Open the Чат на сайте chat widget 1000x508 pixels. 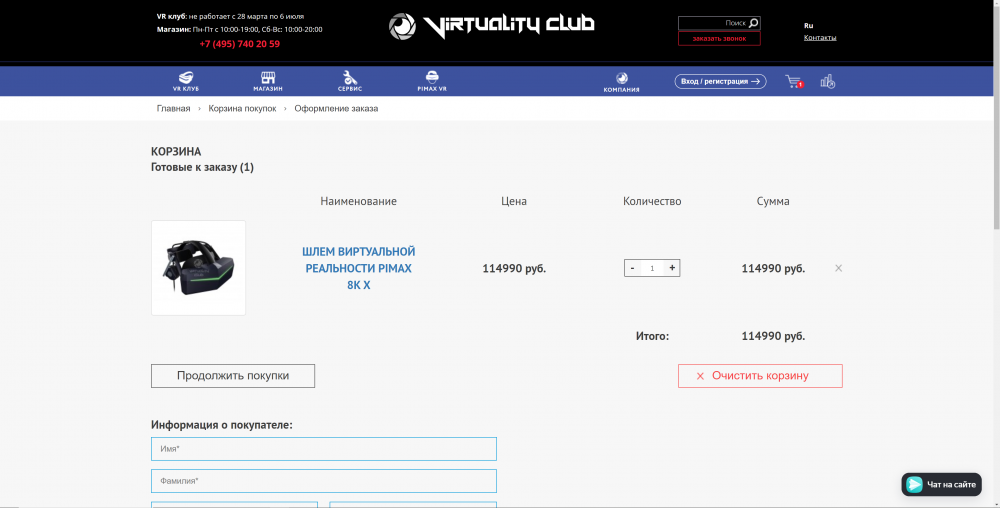(941, 484)
